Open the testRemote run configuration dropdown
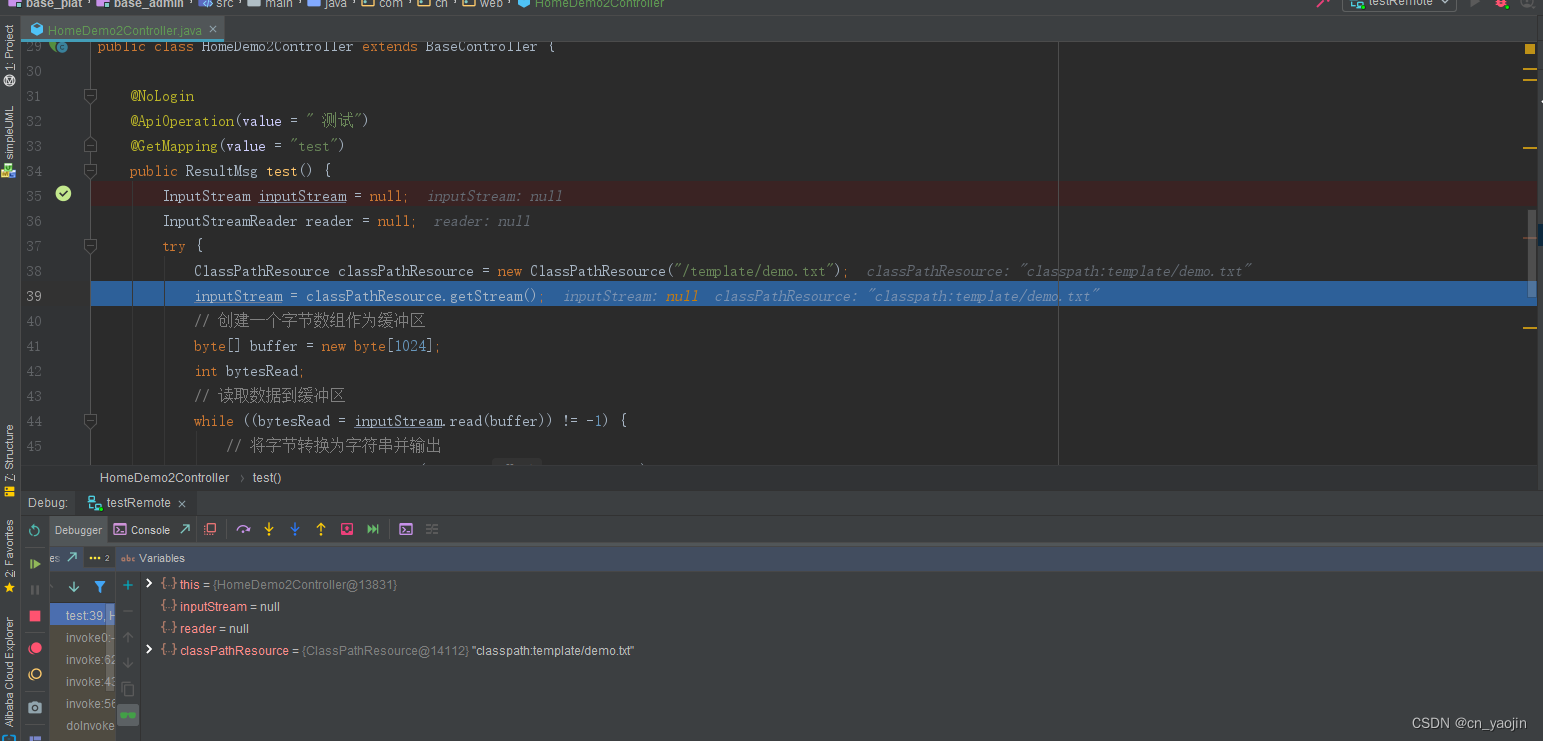The width and height of the screenshot is (1543, 741). [1399, 5]
